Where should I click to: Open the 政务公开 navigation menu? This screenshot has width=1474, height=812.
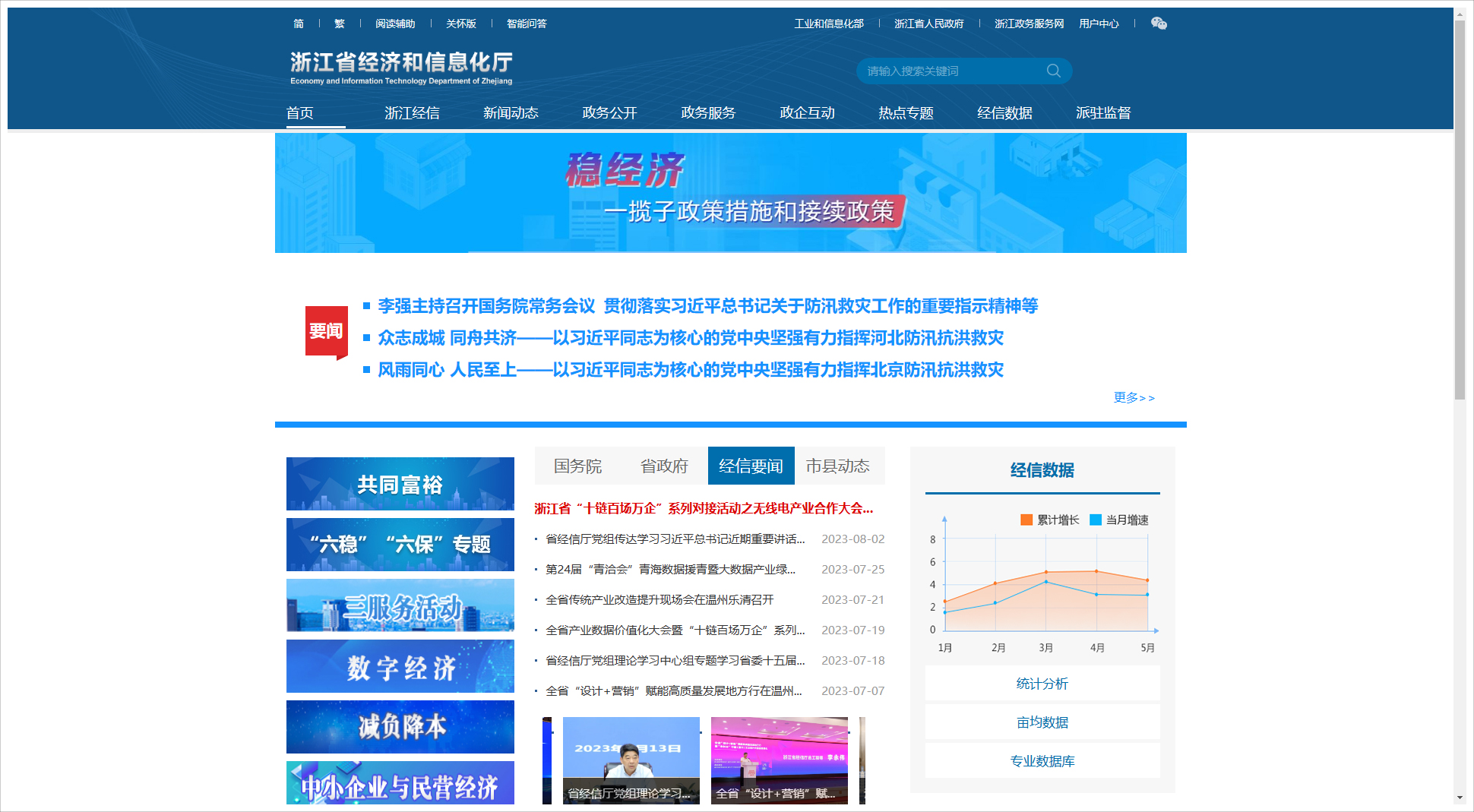(x=609, y=112)
